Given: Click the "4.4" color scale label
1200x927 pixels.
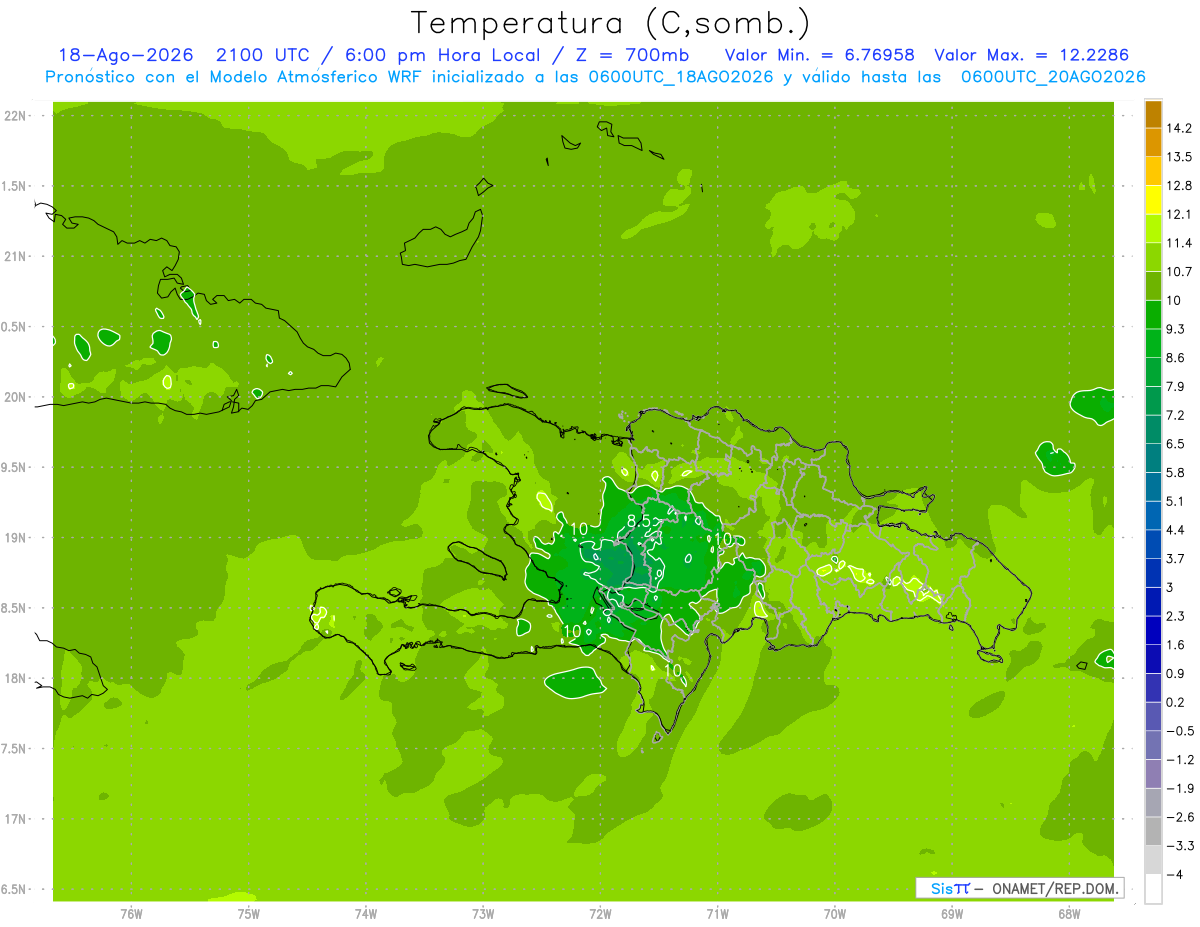Looking at the screenshot, I should 1177,529.
